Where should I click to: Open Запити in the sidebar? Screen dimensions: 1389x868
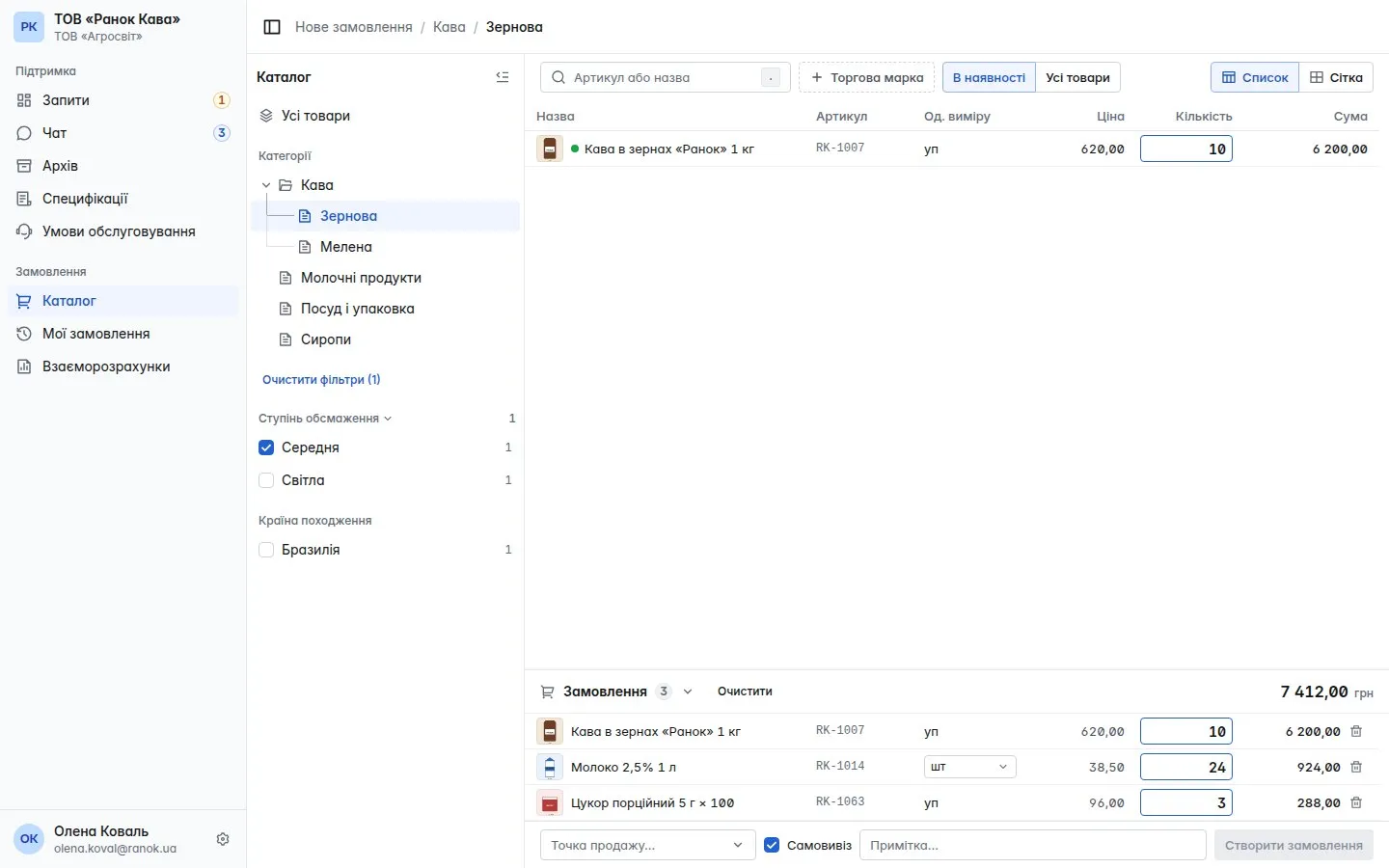click(x=123, y=100)
